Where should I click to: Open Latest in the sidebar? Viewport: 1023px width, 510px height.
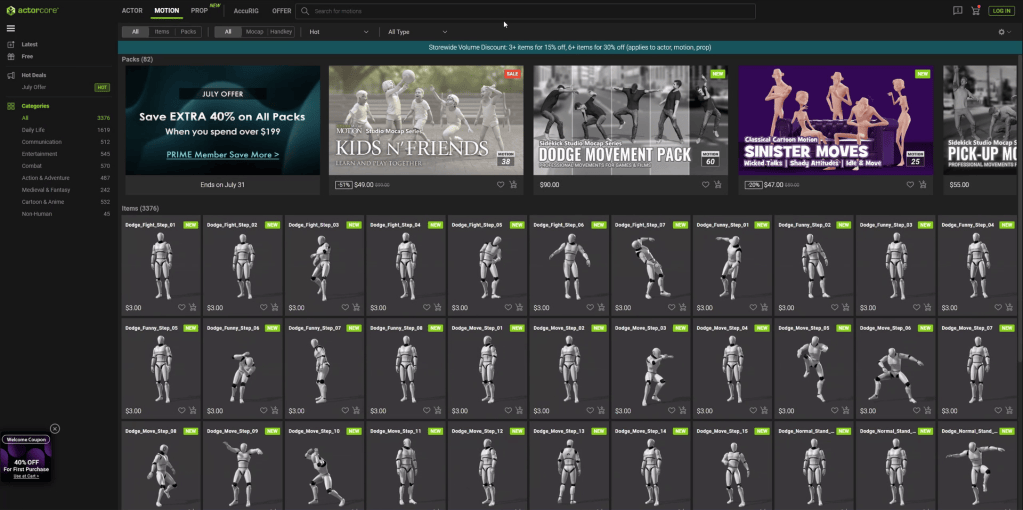coord(29,44)
